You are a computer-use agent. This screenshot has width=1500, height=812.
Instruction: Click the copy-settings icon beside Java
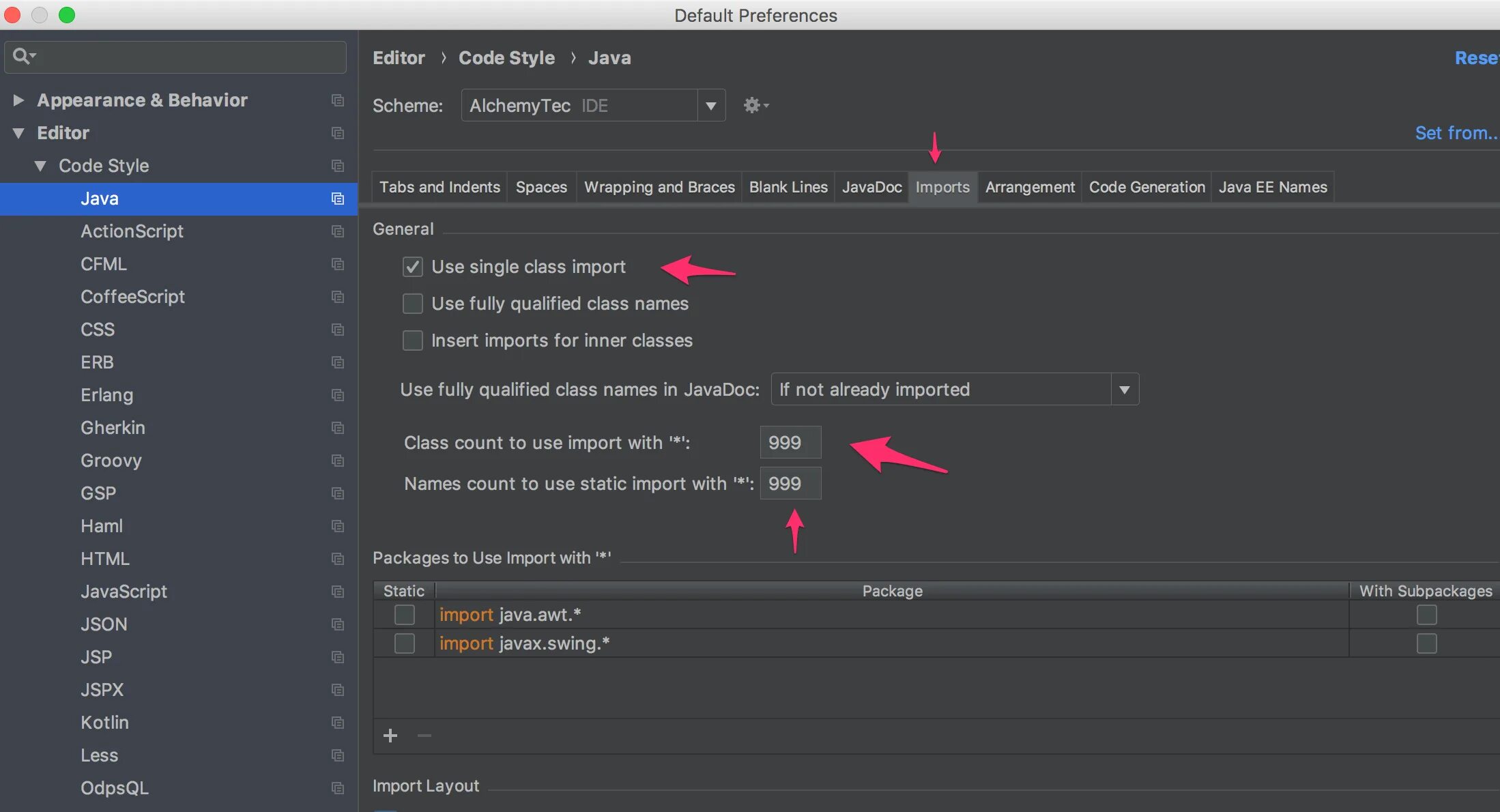click(337, 199)
